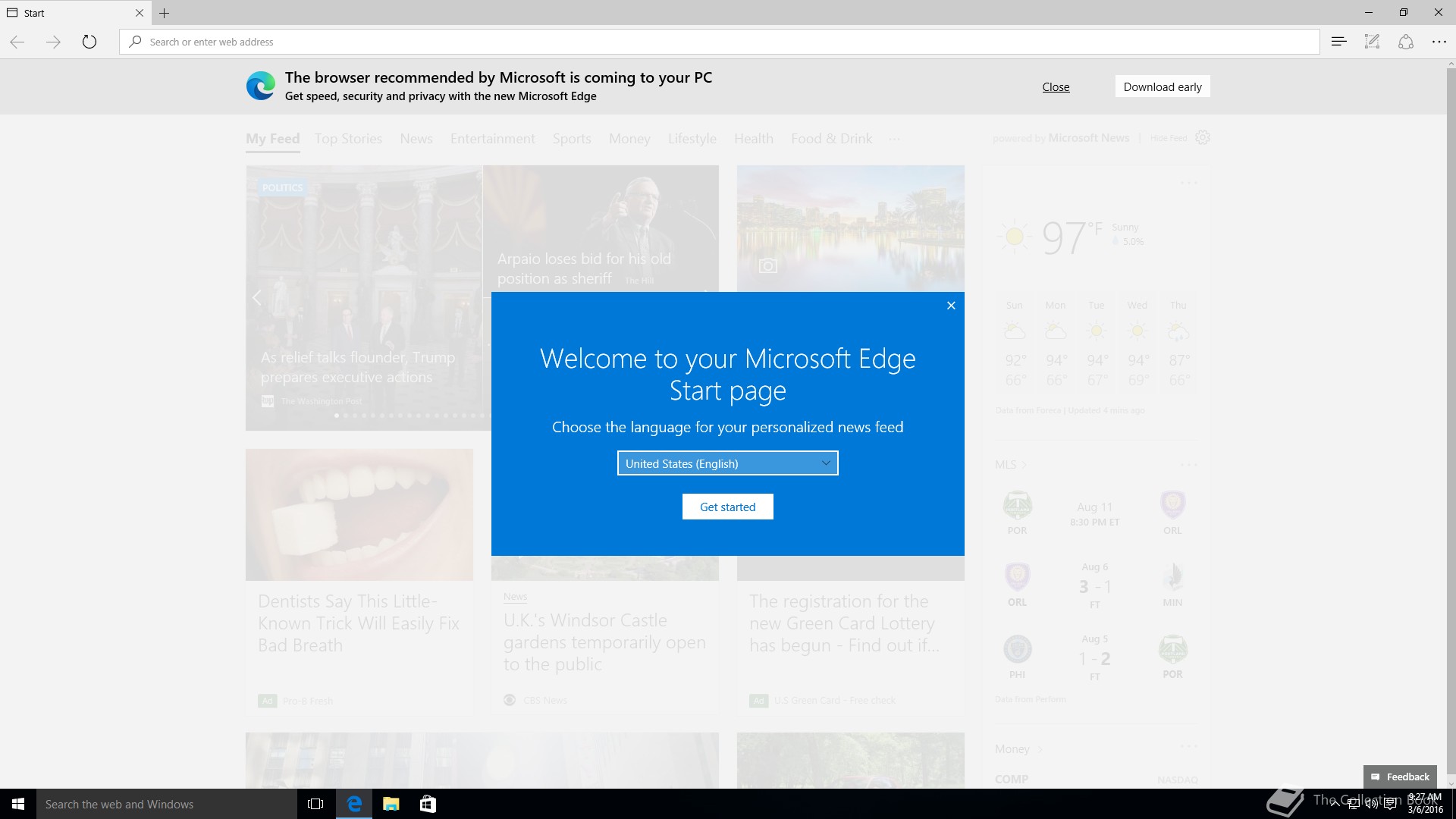Image resolution: width=1456 pixels, height=819 pixels.
Task: Click the Edge logo in the banner
Action: pos(261,86)
